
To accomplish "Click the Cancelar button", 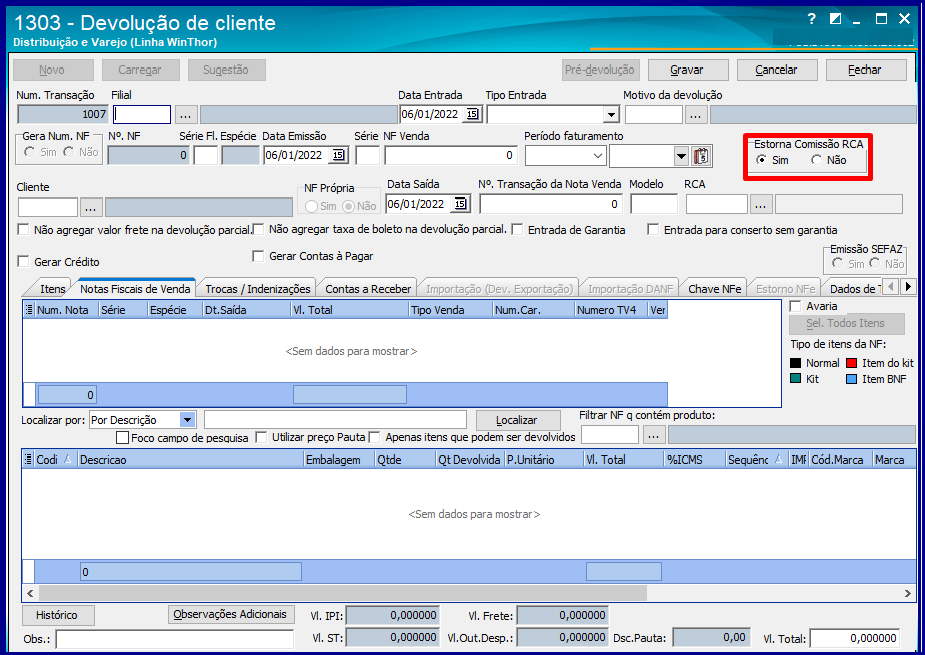I will (777, 70).
